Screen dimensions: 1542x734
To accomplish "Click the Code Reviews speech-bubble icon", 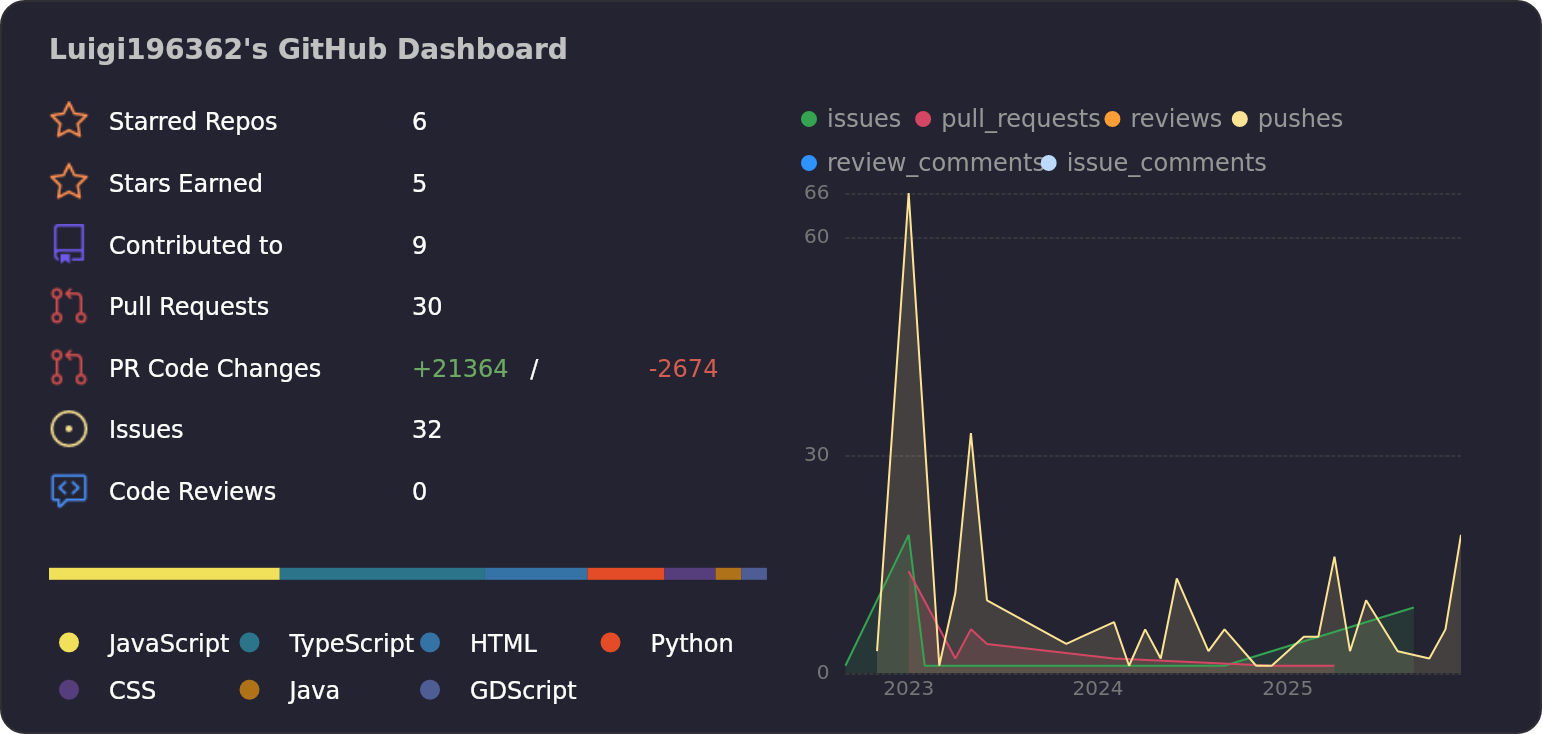I will (68, 490).
